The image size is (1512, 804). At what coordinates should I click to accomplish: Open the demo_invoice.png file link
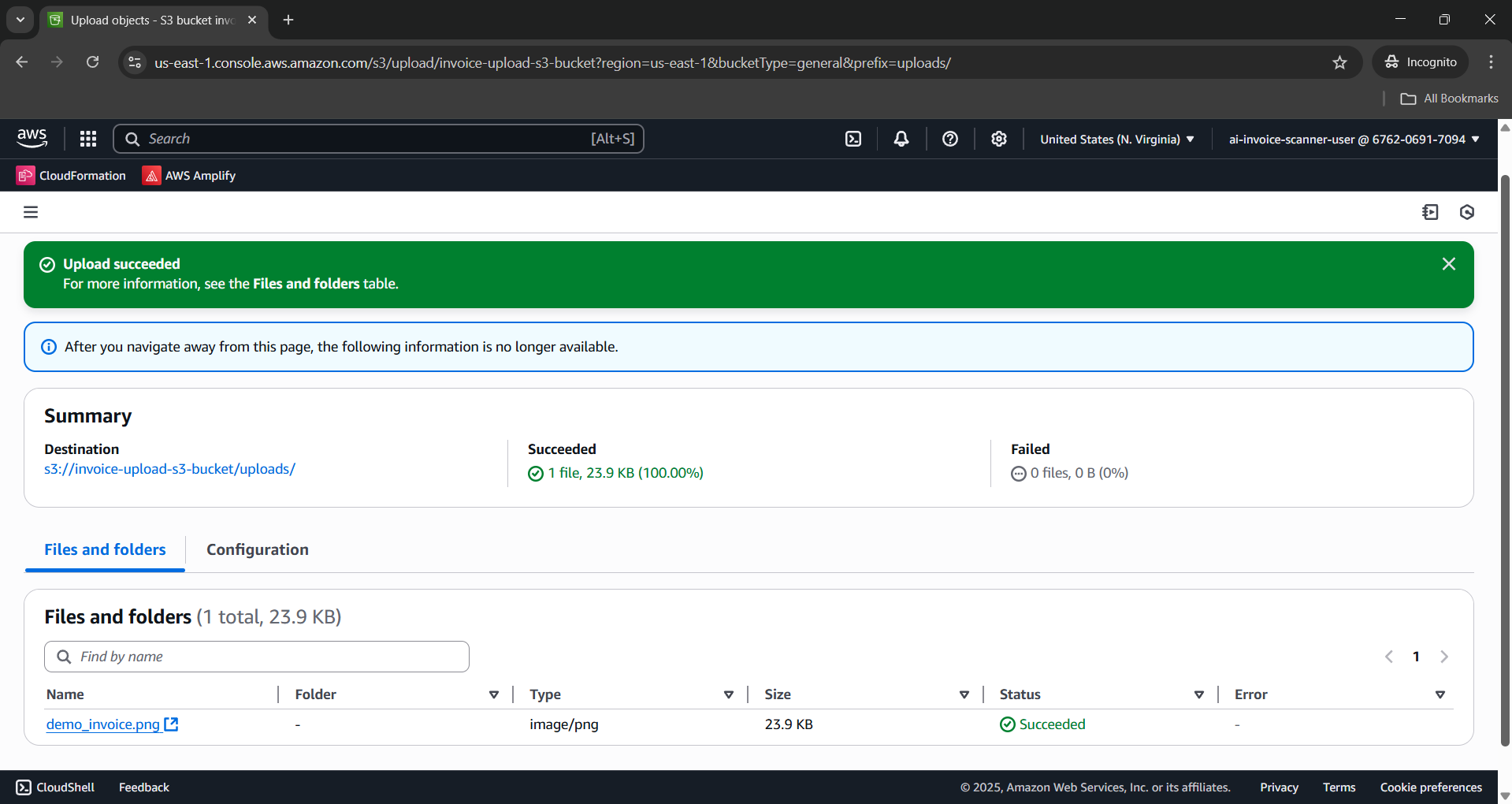click(x=103, y=724)
